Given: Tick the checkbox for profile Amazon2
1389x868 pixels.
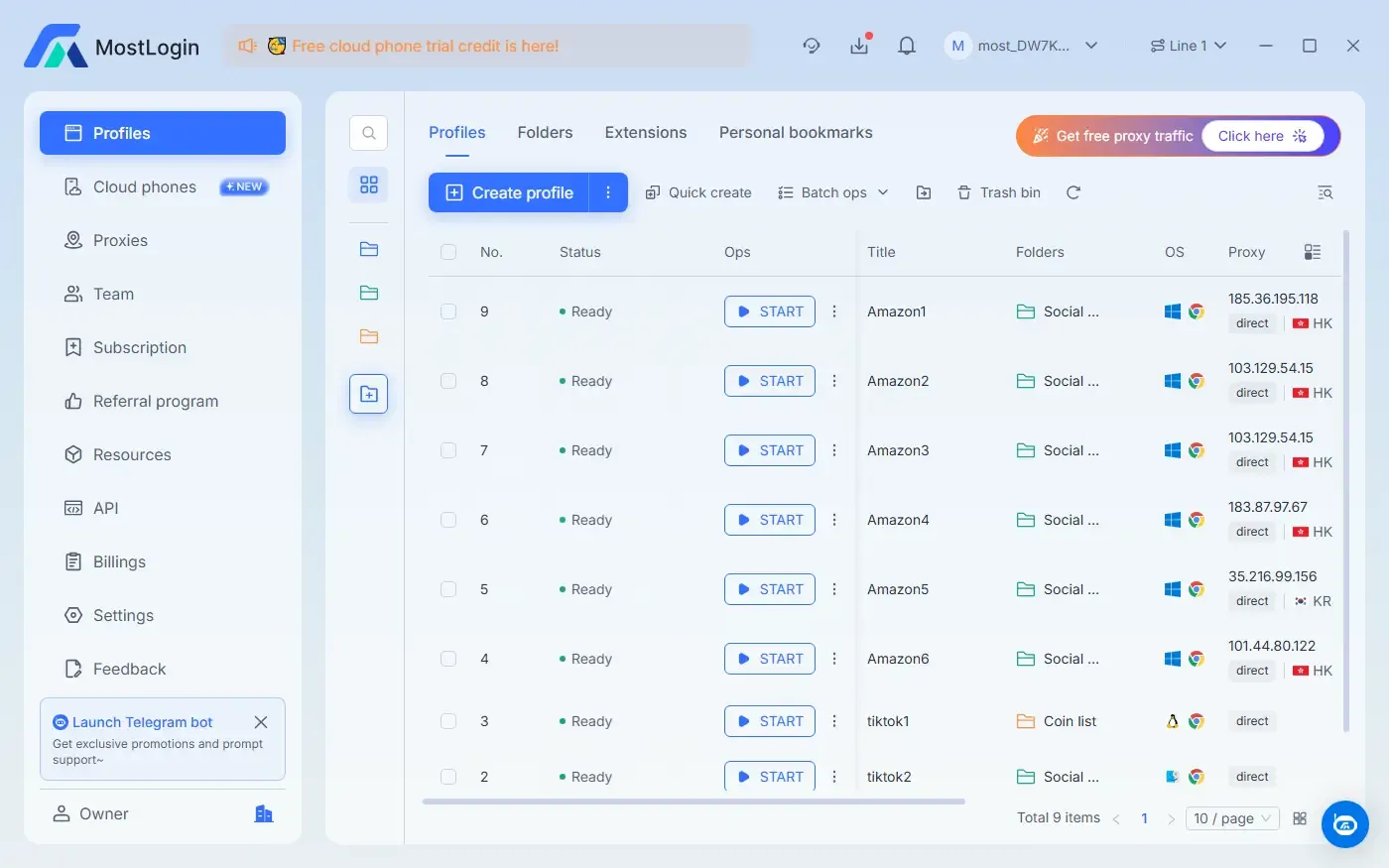Looking at the screenshot, I should 448,381.
